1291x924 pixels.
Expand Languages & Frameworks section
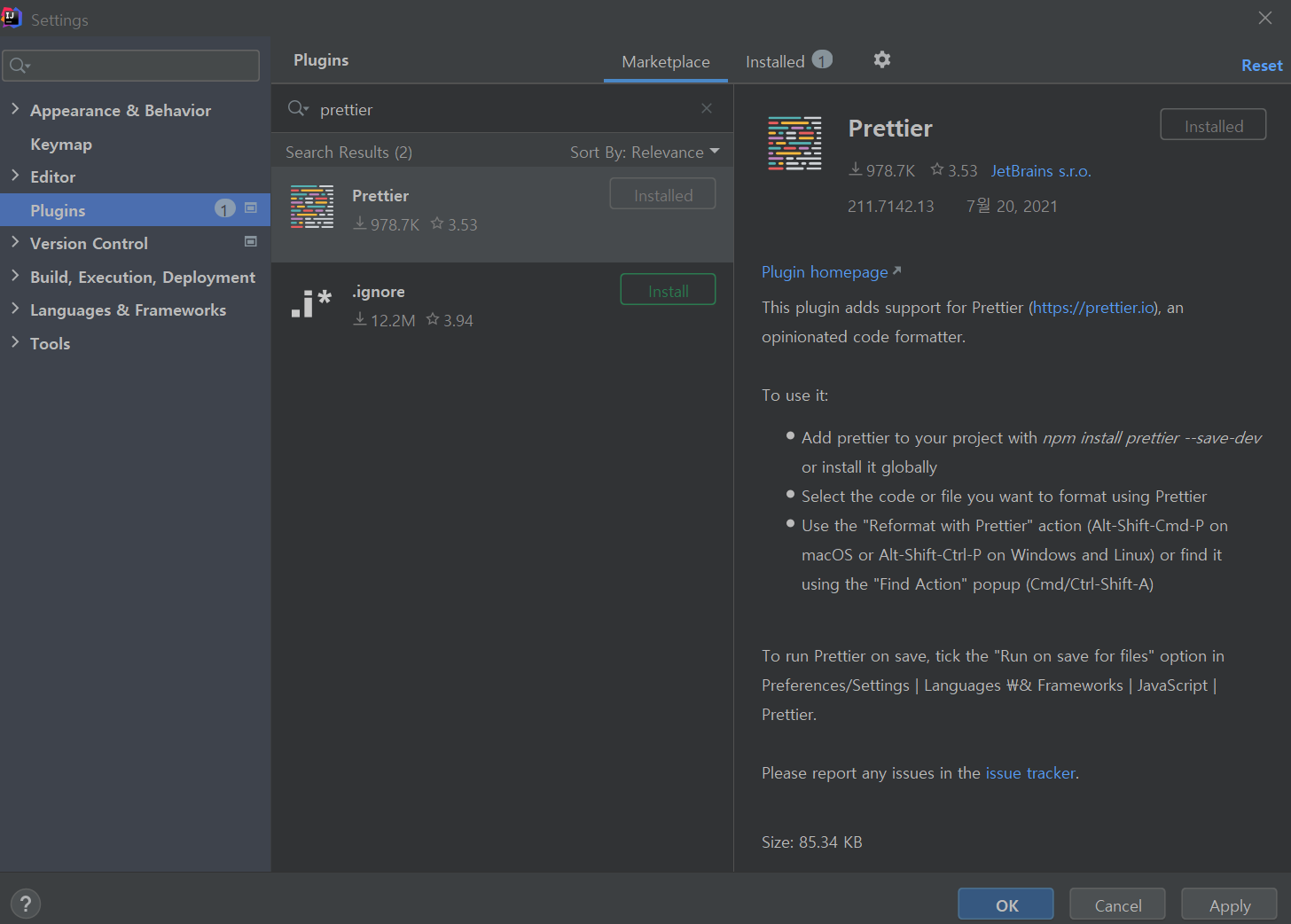click(x=15, y=309)
